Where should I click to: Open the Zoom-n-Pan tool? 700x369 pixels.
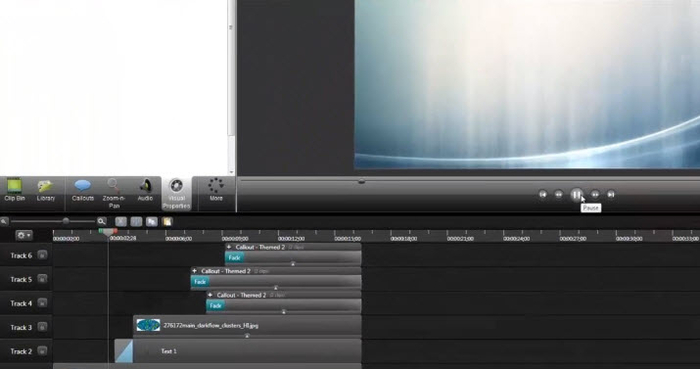[113, 193]
